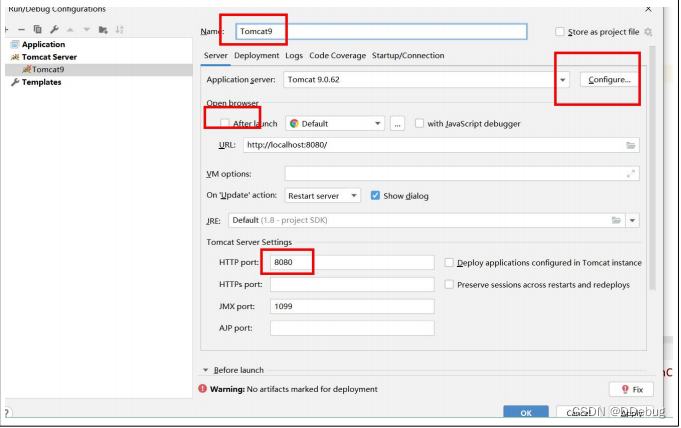
Task: Click the Open browser section label
Action: (x=232, y=103)
